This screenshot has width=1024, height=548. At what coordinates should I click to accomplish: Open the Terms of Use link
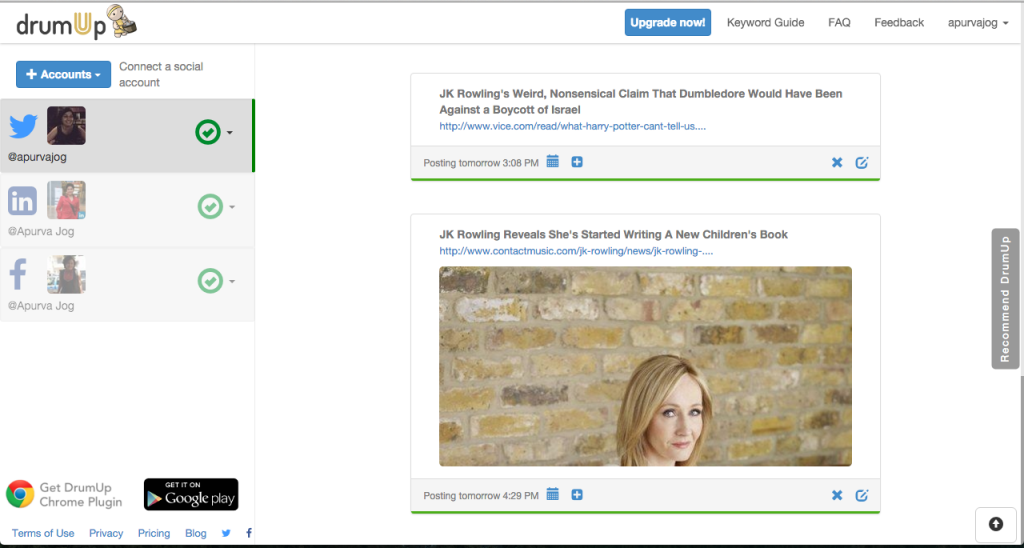click(43, 533)
